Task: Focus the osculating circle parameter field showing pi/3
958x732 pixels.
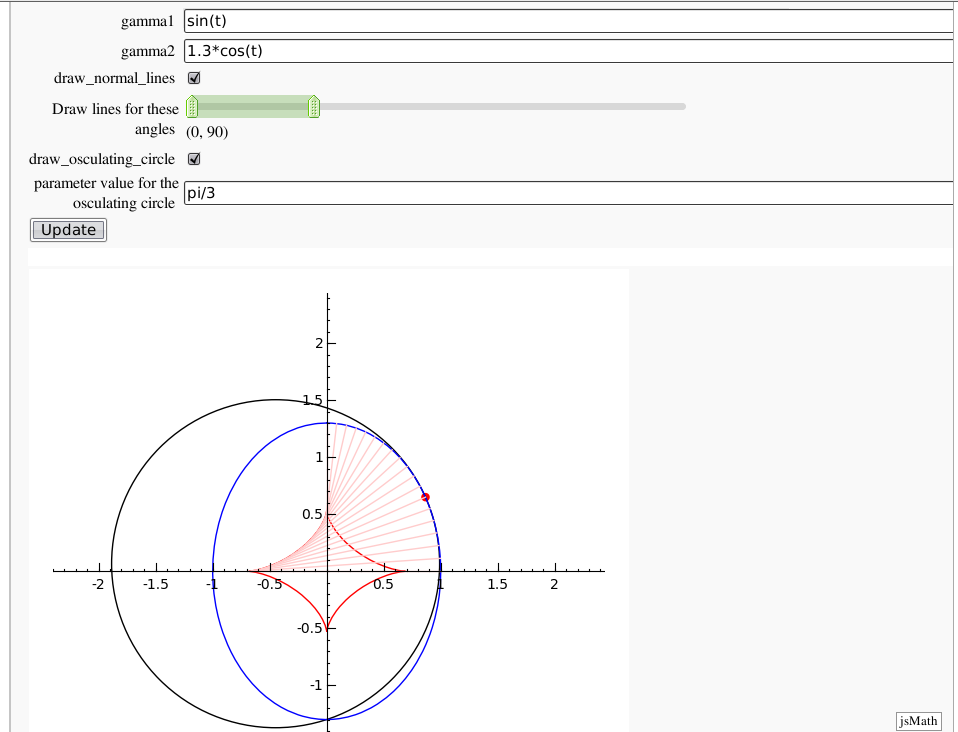Action: [568, 194]
